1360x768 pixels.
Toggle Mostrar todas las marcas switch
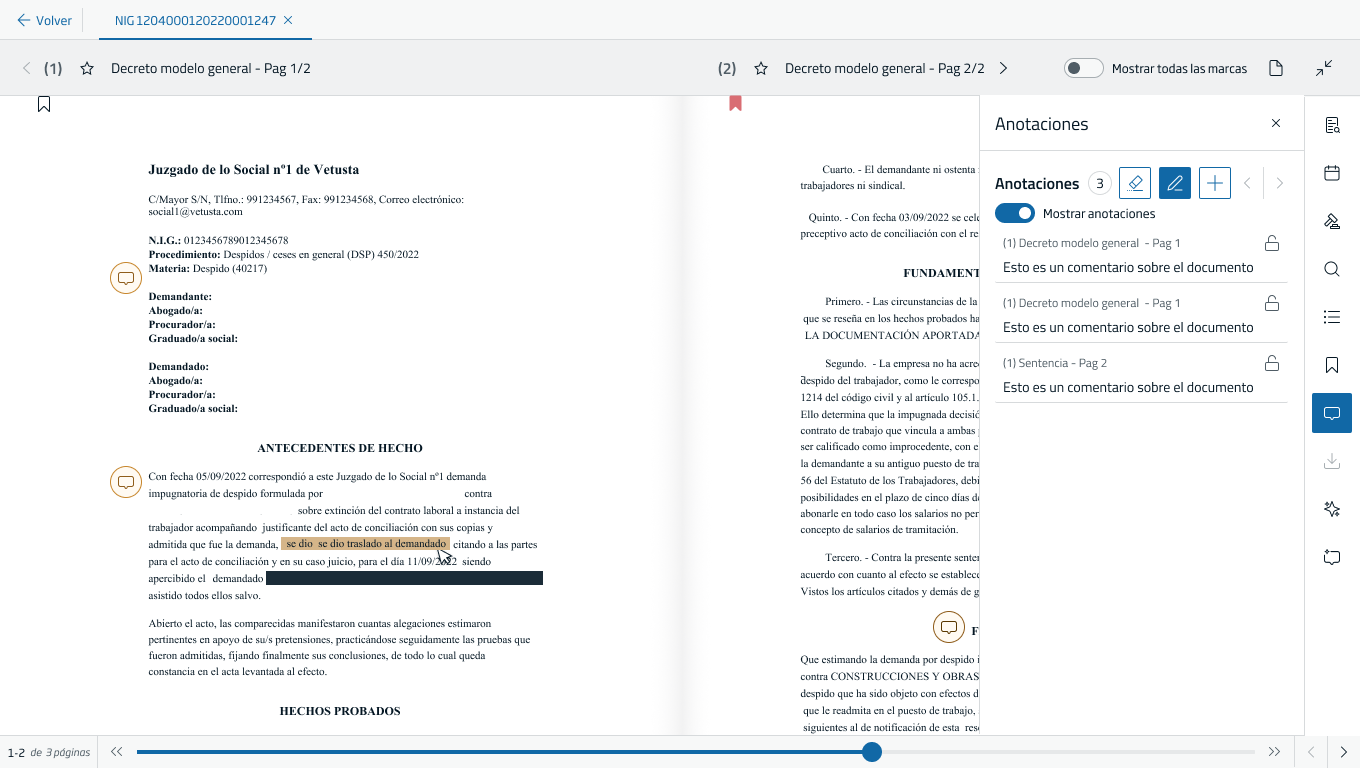[1083, 69]
